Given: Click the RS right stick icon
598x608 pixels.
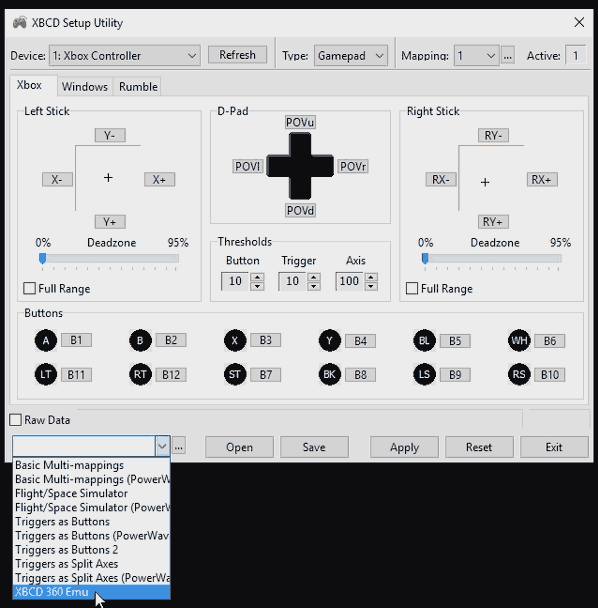Looking at the screenshot, I should pos(519,375).
